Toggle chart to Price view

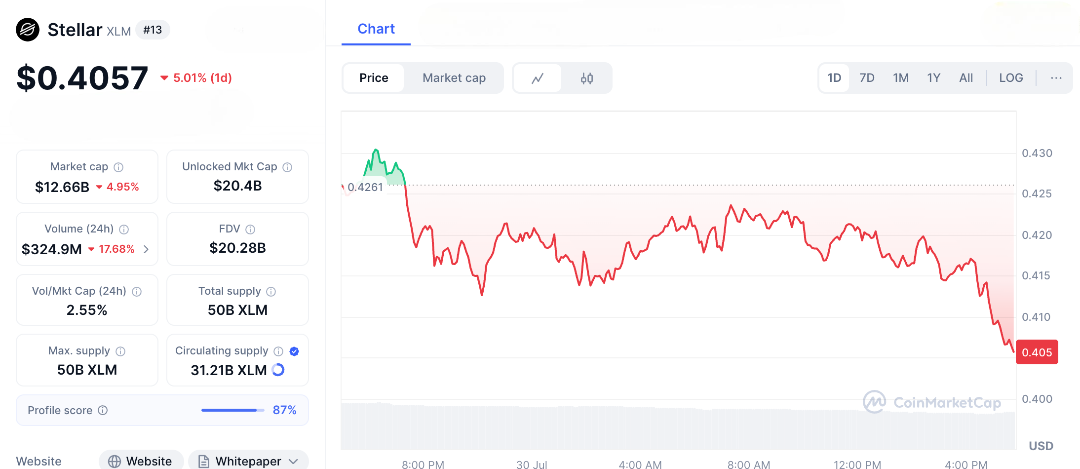coord(374,78)
